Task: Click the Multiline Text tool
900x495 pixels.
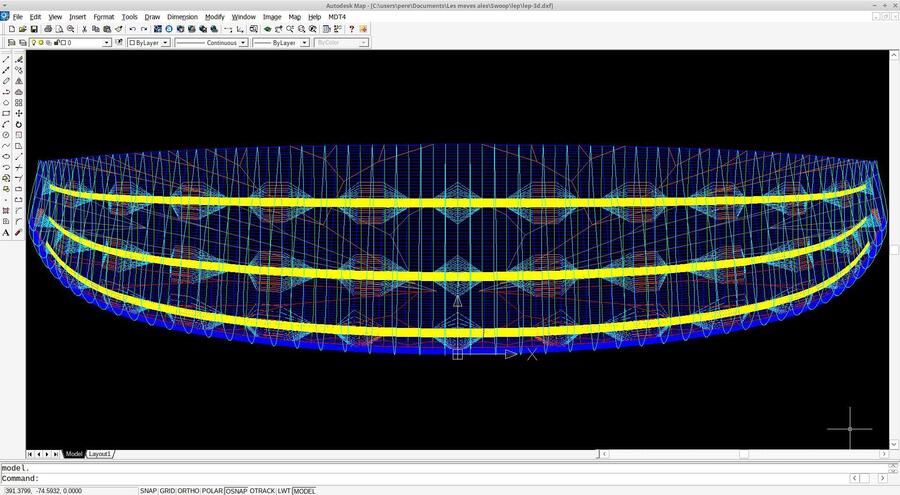Action: tap(6, 232)
